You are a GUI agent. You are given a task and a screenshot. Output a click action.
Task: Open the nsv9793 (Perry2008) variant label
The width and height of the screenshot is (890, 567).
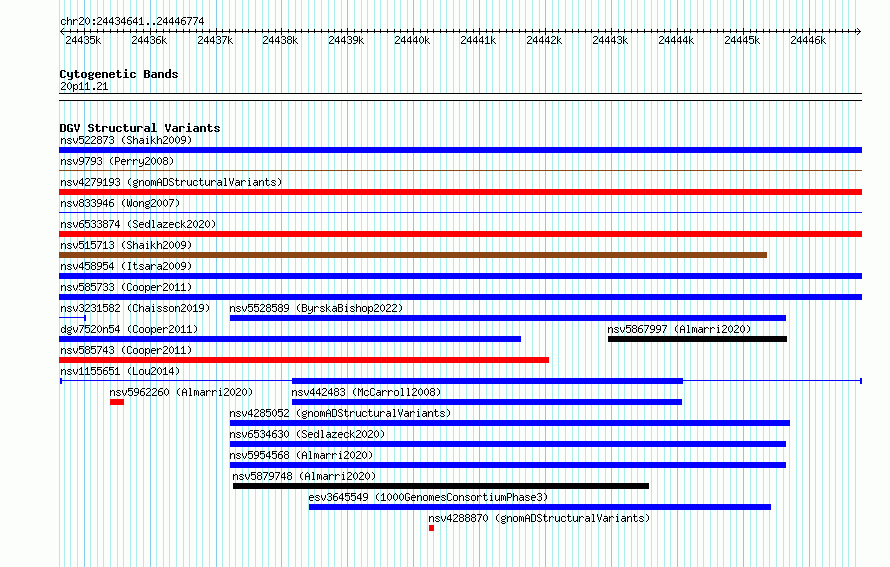click(x=117, y=161)
